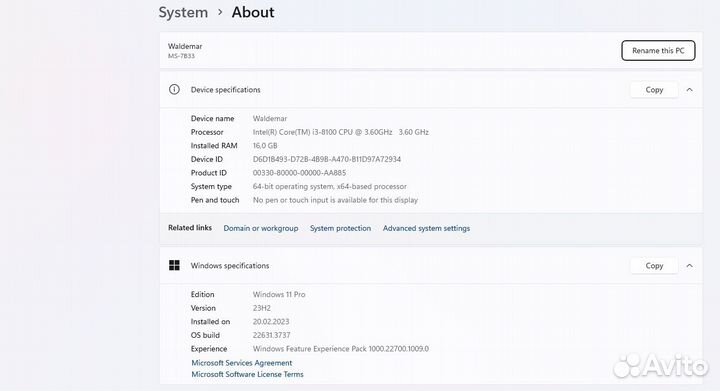Open Domain or workgroup link
This screenshot has height=391, width=720.
tap(261, 228)
